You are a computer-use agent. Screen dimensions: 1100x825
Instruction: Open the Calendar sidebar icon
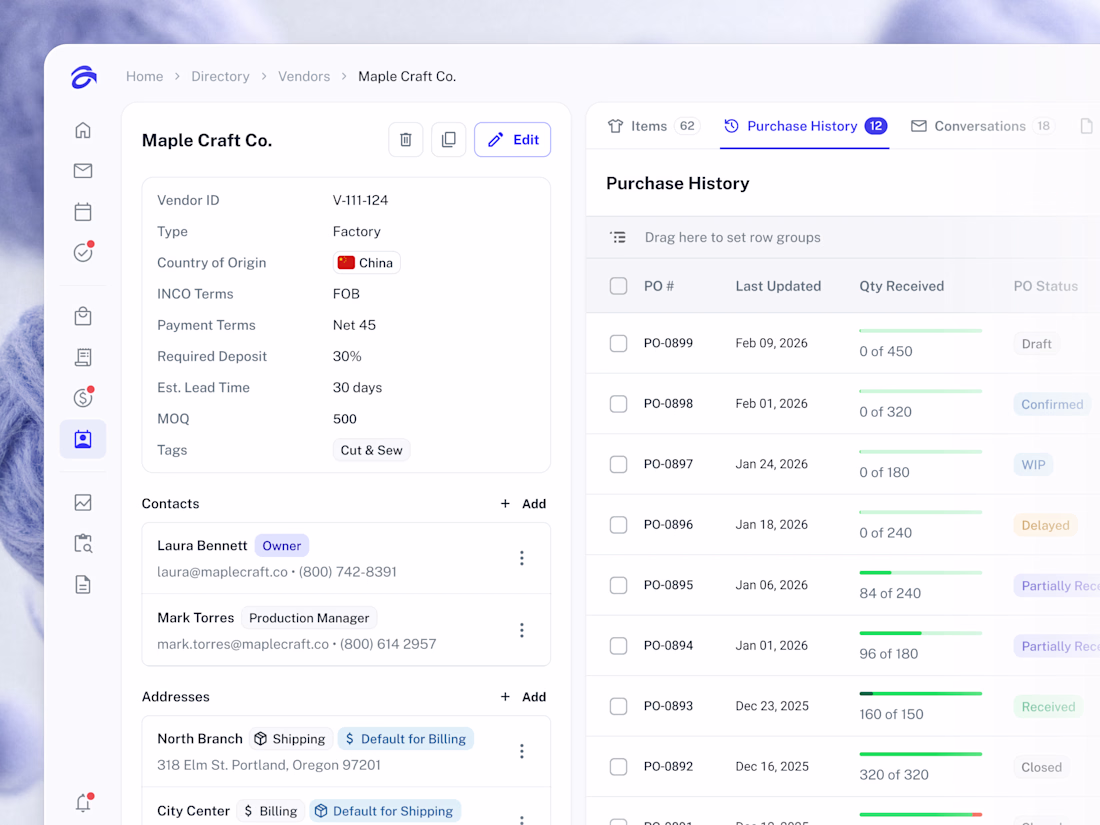[83, 211]
